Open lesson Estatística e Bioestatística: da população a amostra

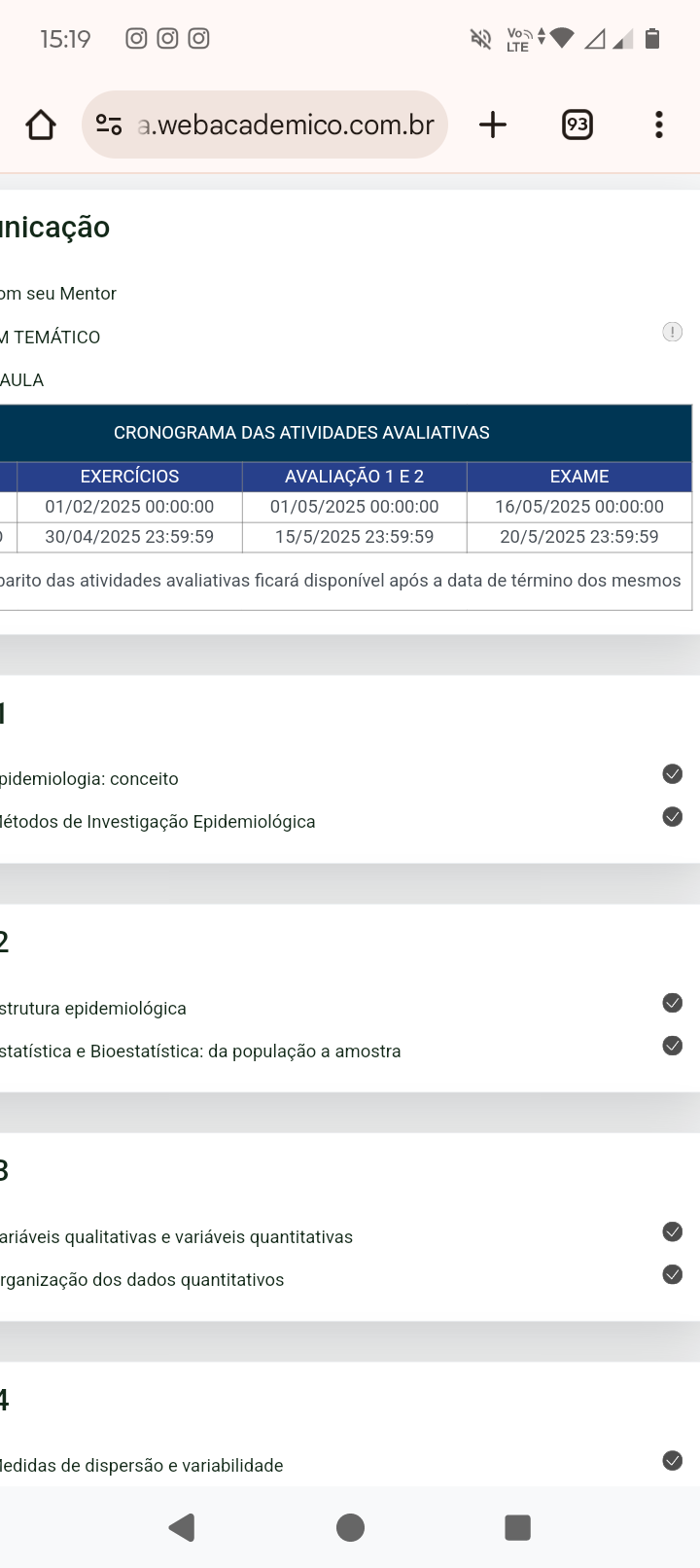[199, 1051]
